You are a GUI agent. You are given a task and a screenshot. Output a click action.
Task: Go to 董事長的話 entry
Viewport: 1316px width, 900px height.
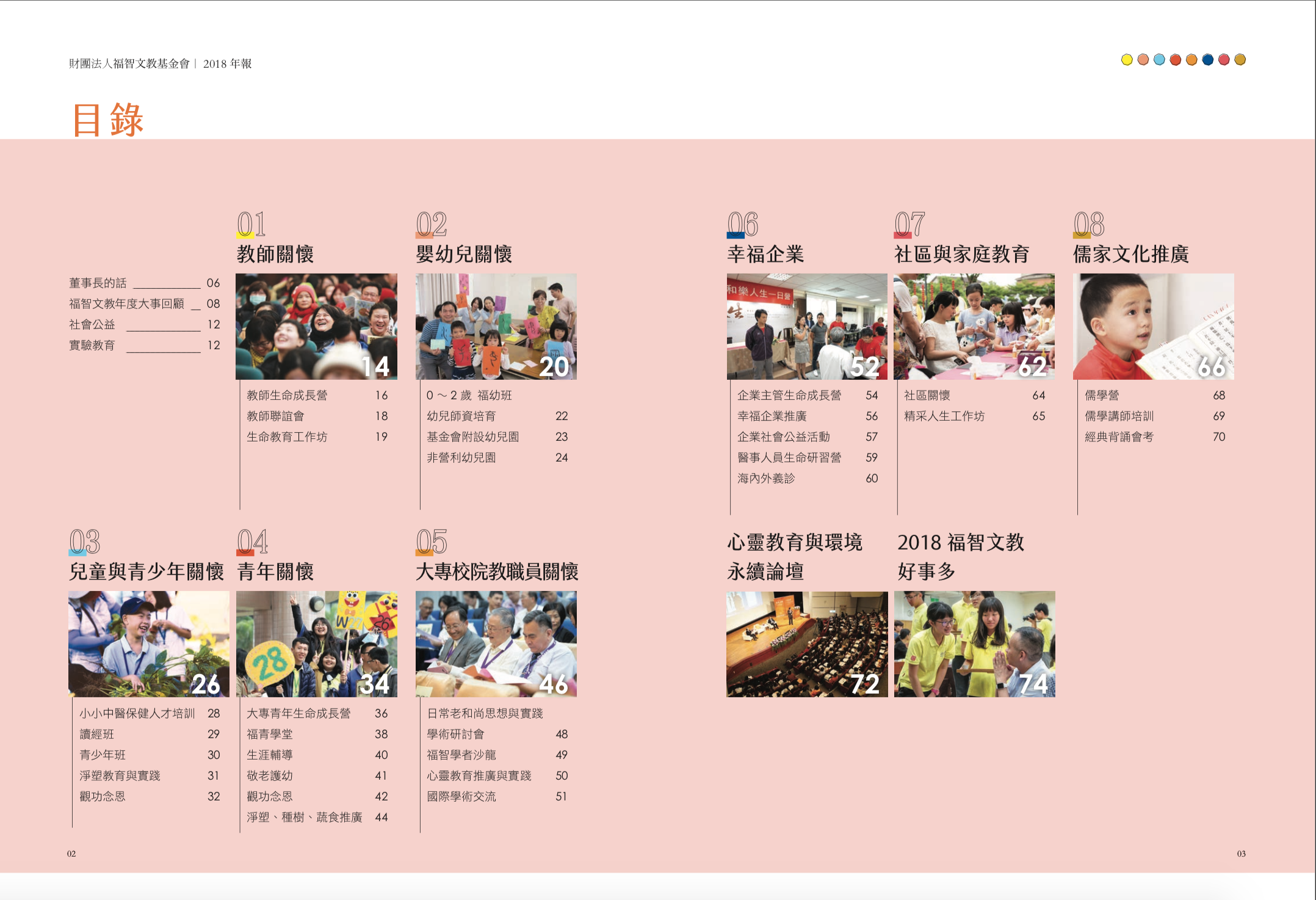click(98, 283)
